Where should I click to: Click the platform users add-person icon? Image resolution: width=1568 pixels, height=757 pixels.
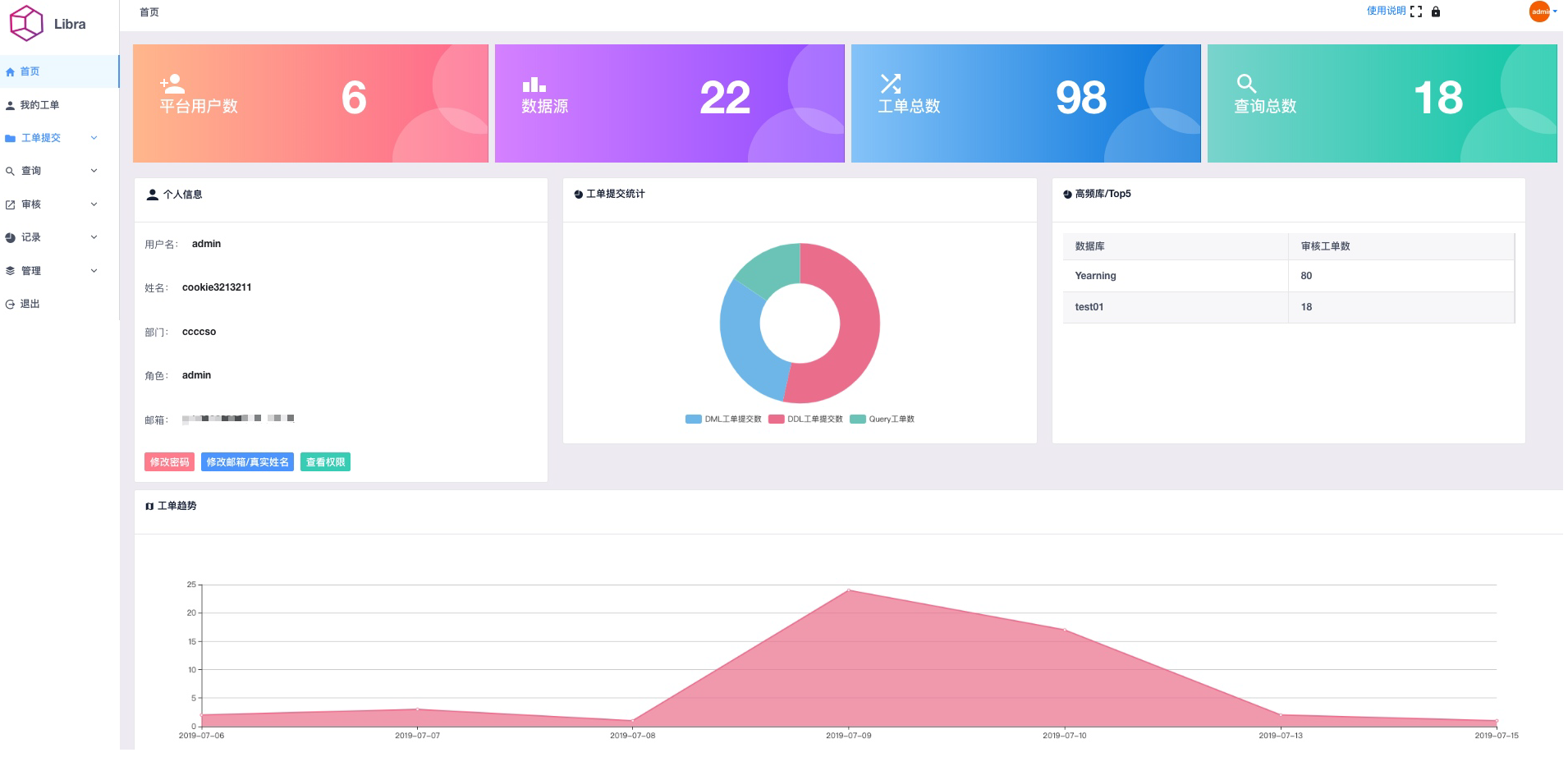[172, 84]
